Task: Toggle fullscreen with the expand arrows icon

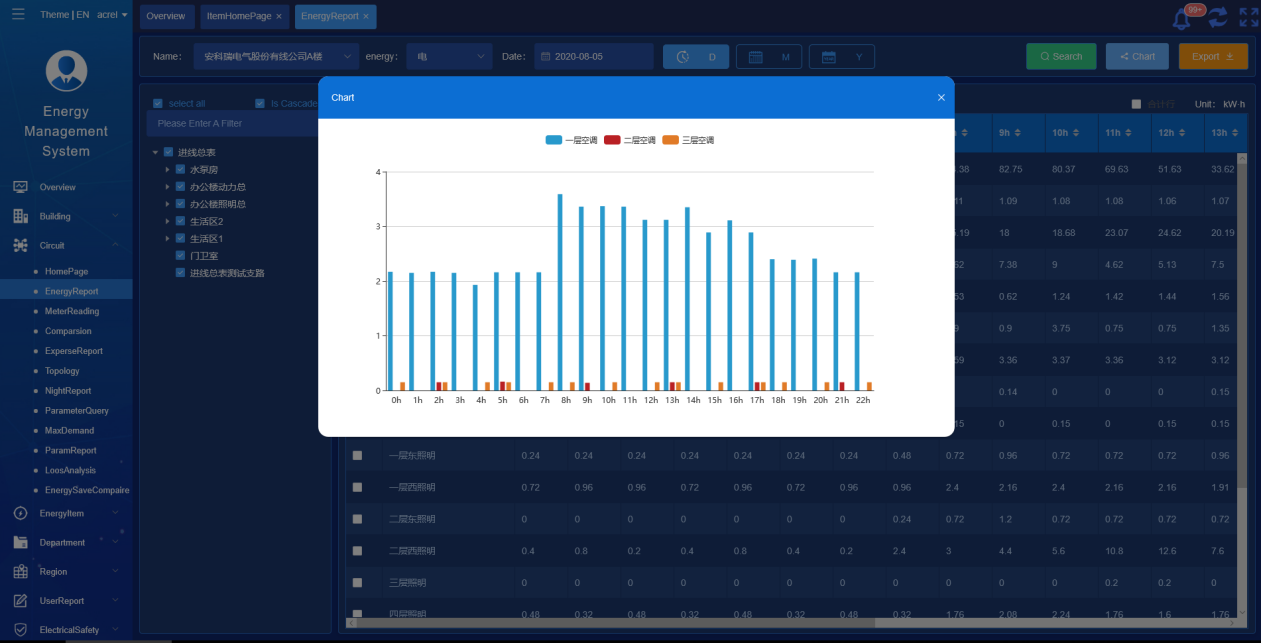Action: pyautogui.click(x=1248, y=17)
